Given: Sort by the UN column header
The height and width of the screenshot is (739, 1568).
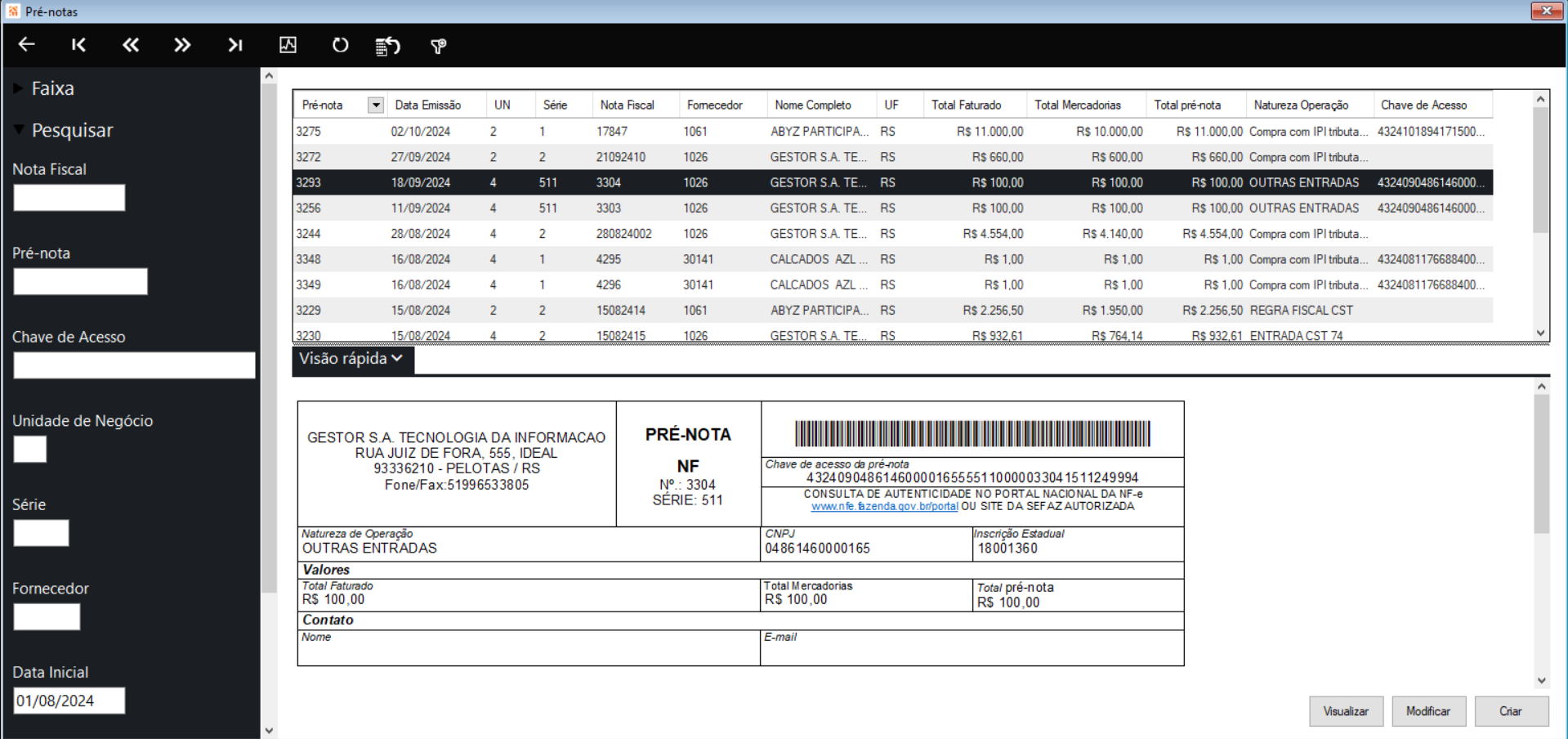Looking at the screenshot, I should click(x=511, y=105).
